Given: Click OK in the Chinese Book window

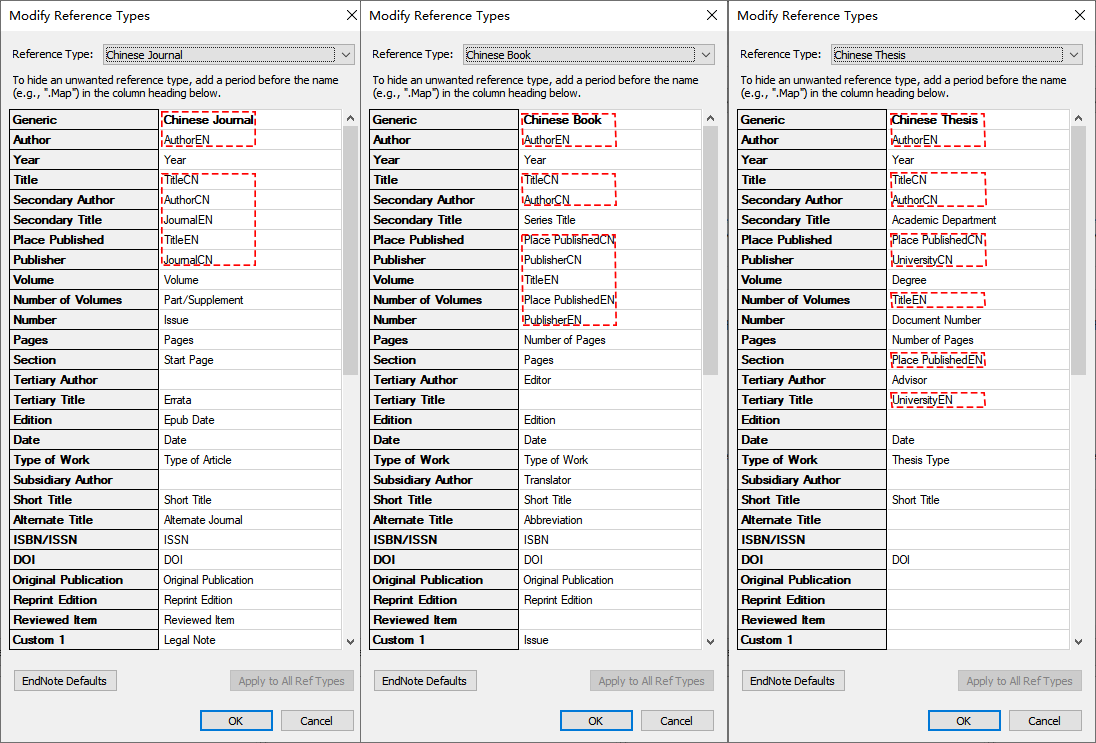Looking at the screenshot, I should (x=596, y=721).
